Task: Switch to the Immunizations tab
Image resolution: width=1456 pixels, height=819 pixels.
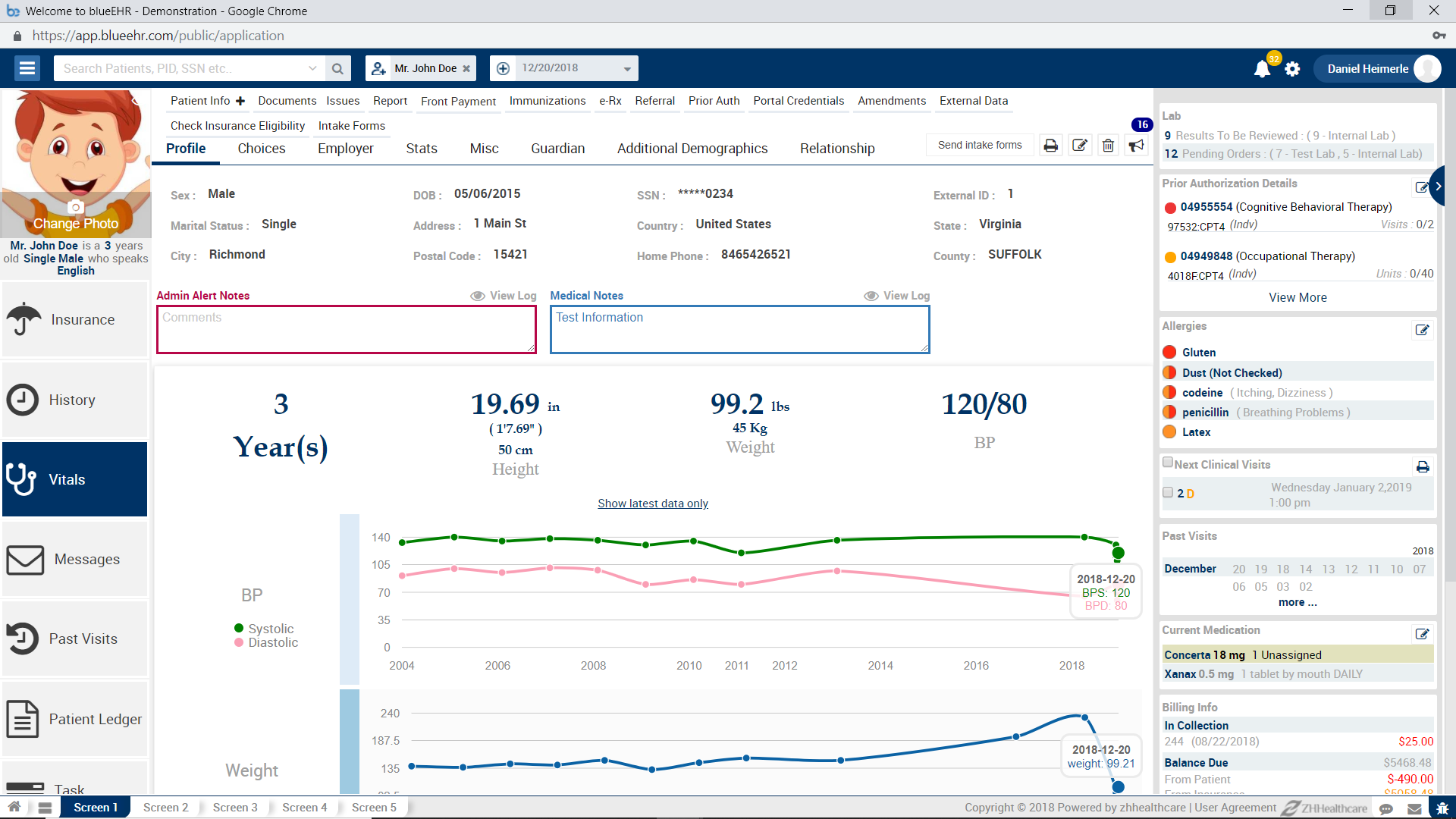Action: coord(547,101)
